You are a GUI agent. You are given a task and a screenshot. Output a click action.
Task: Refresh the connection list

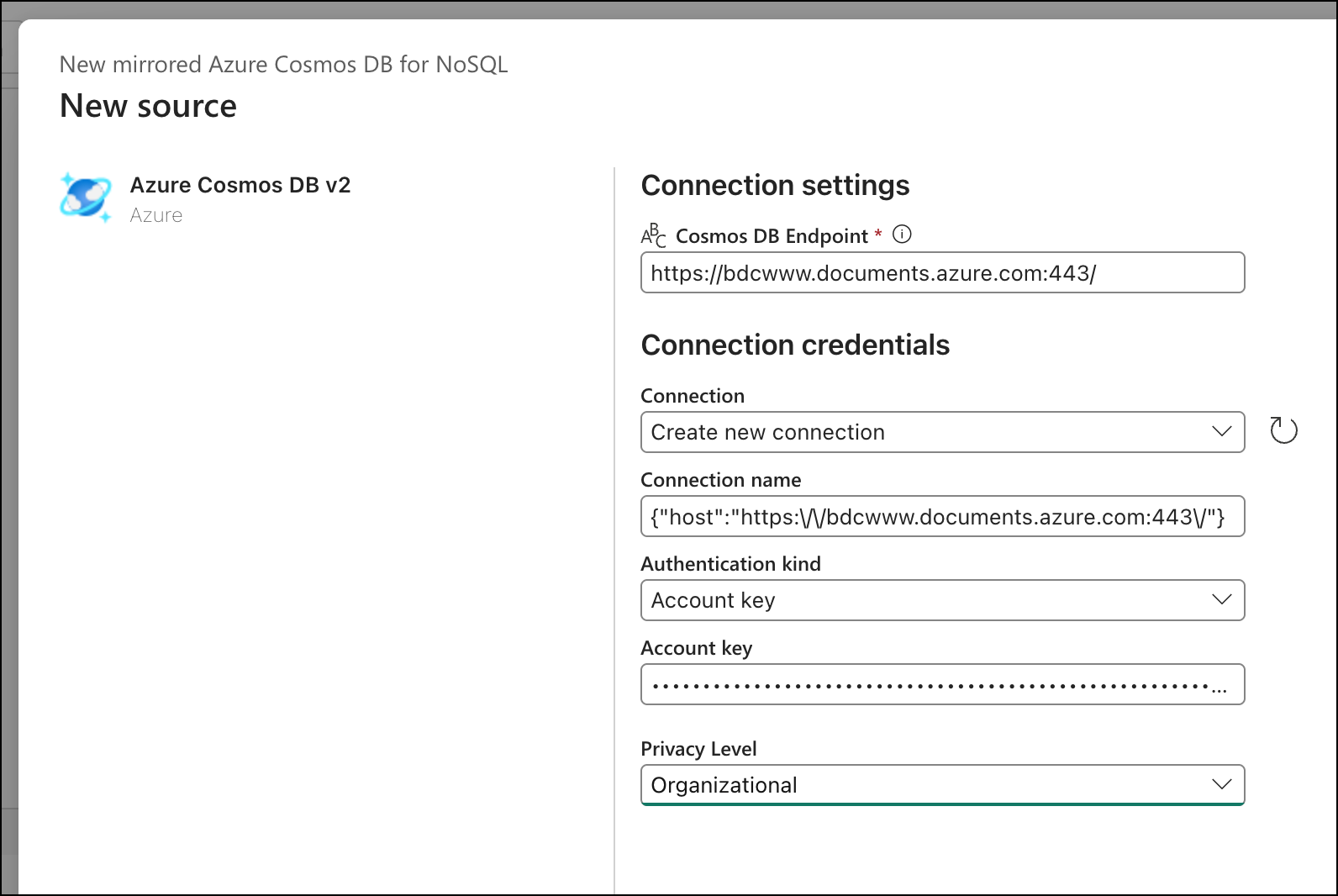coord(1283,430)
